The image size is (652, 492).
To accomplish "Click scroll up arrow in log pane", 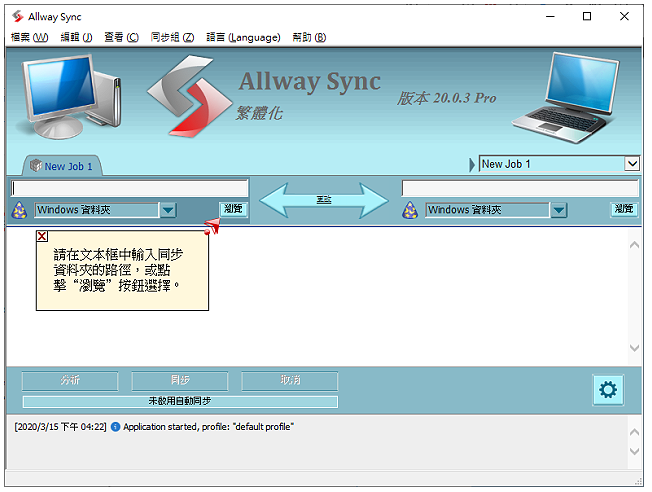I will click(x=635, y=432).
